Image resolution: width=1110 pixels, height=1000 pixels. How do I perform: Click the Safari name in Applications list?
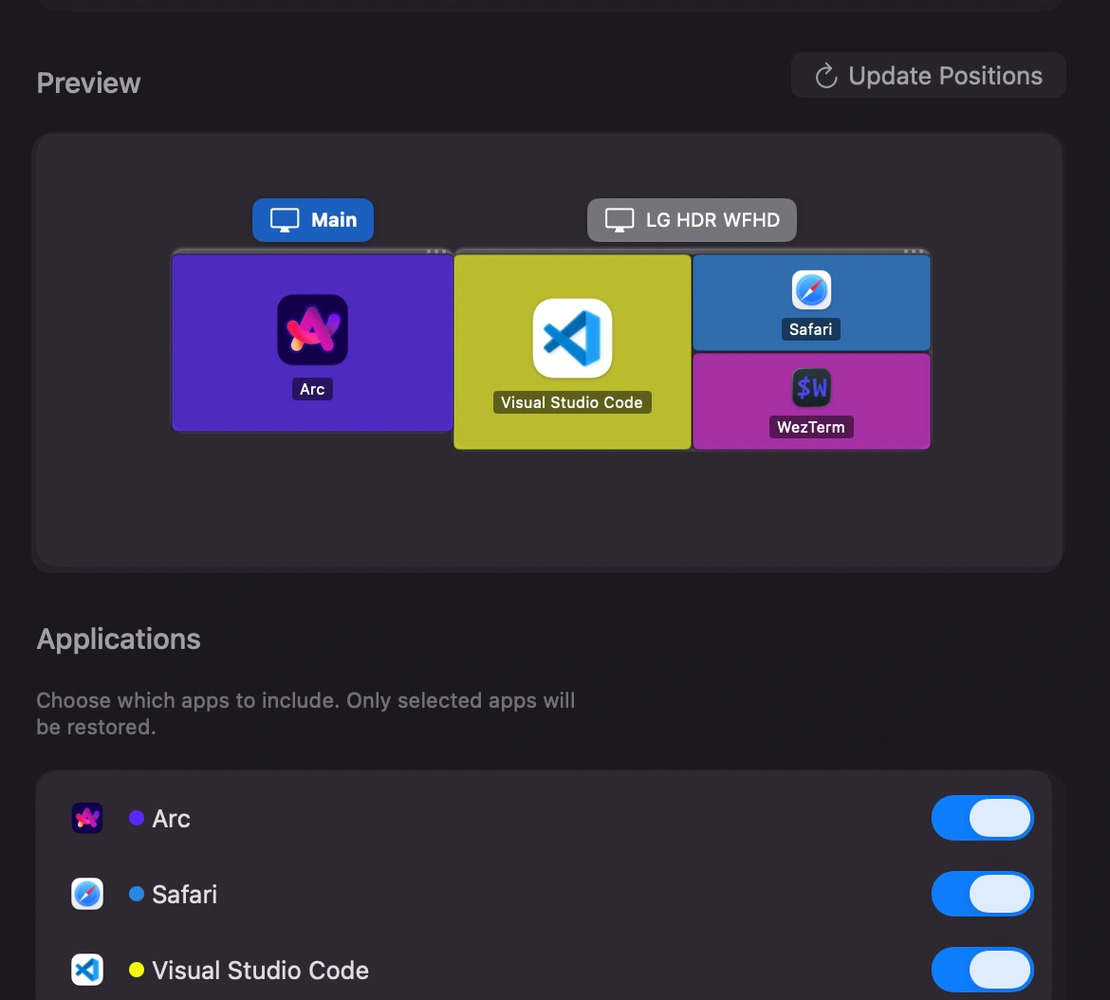tap(185, 895)
